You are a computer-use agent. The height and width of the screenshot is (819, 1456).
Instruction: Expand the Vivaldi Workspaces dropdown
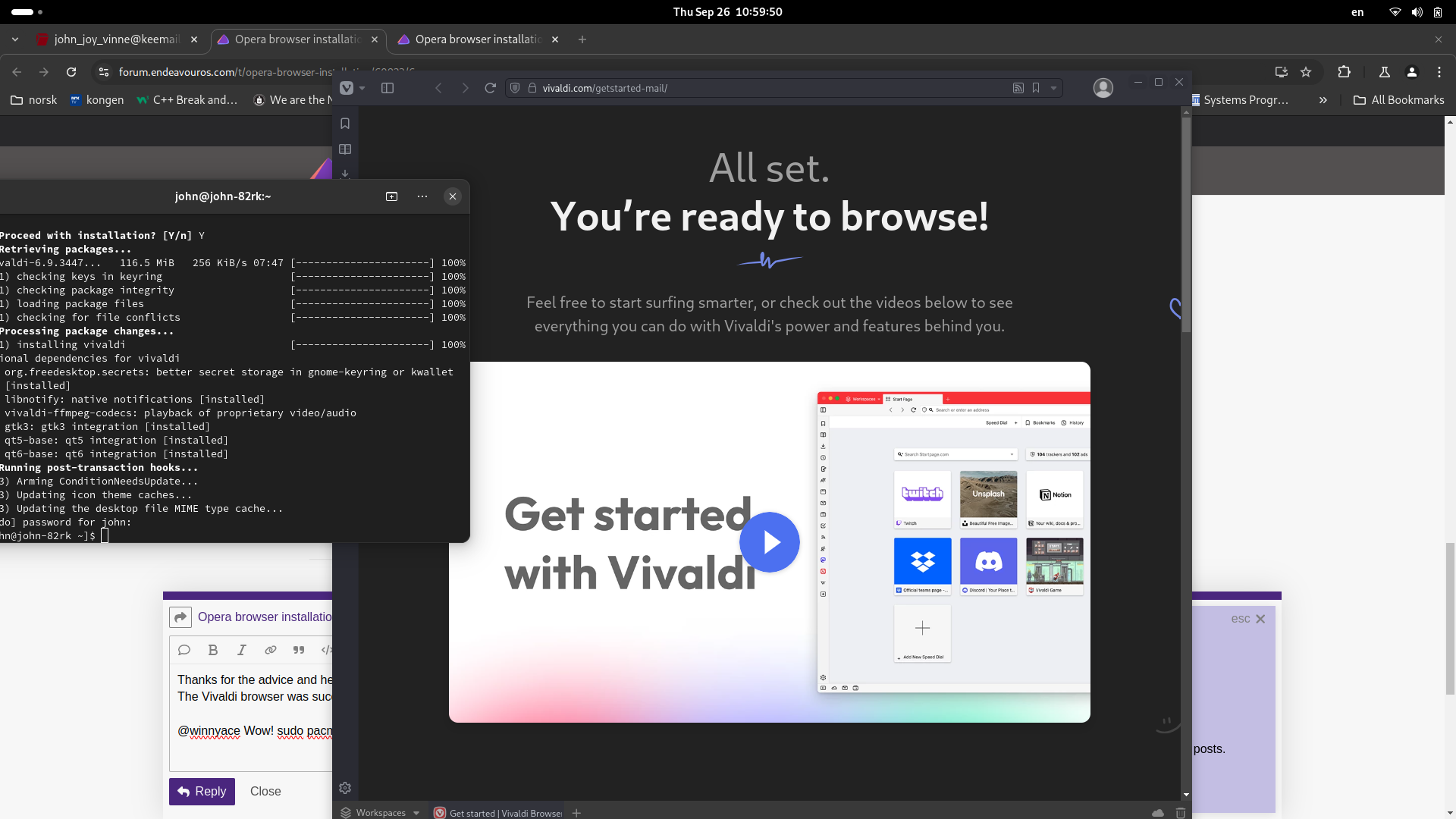click(x=380, y=812)
